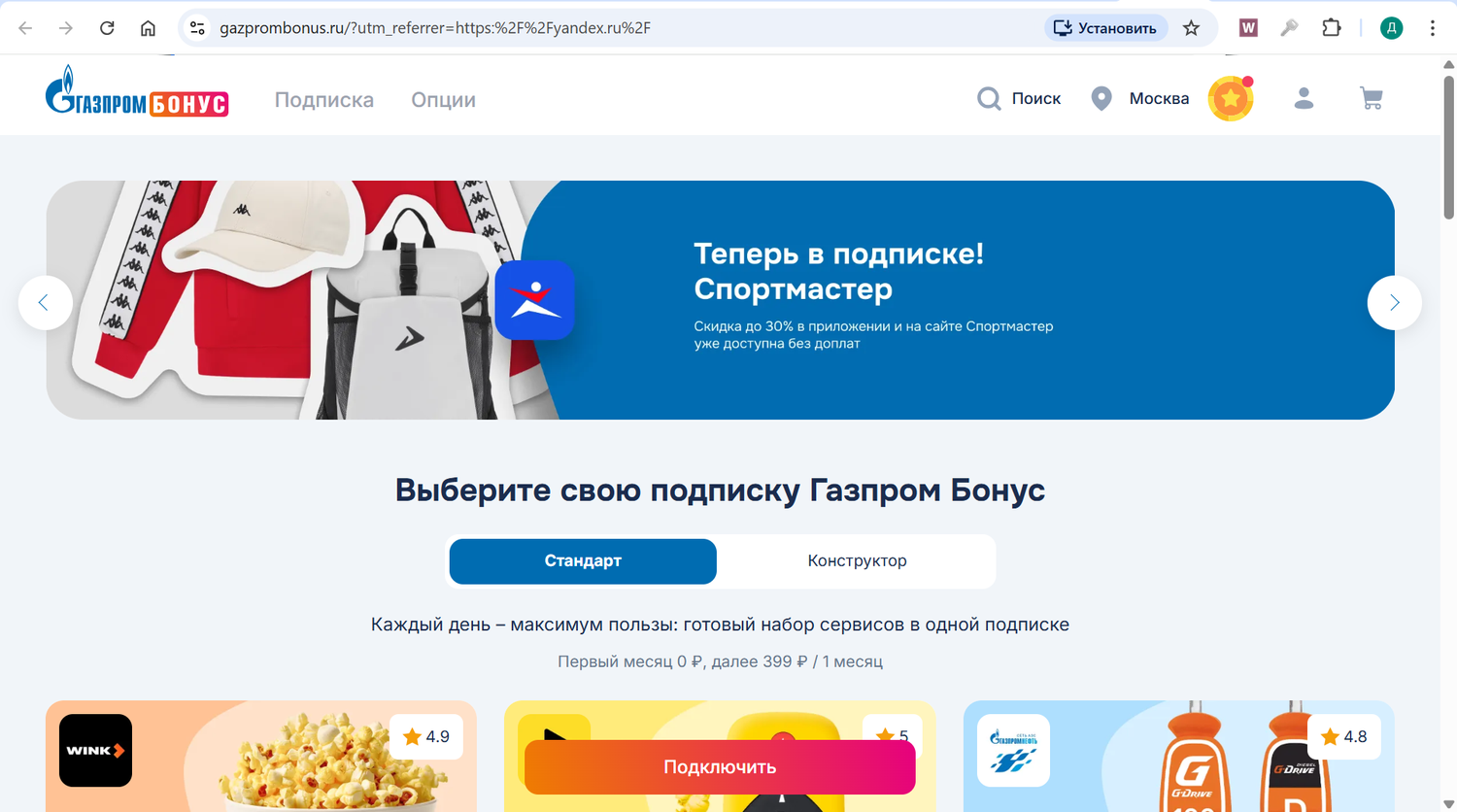Open the Подписка menu item
1457x812 pixels.
[x=324, y=100]
